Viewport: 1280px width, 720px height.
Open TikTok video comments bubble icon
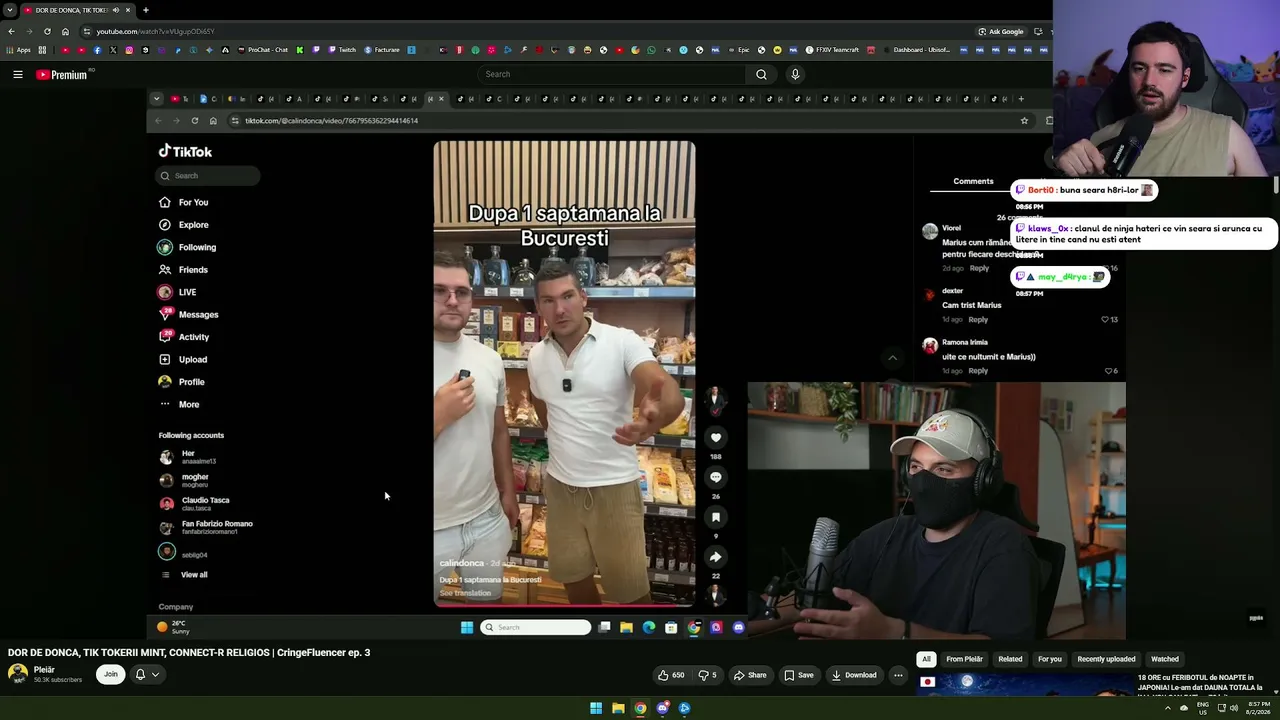coord(716,477)
